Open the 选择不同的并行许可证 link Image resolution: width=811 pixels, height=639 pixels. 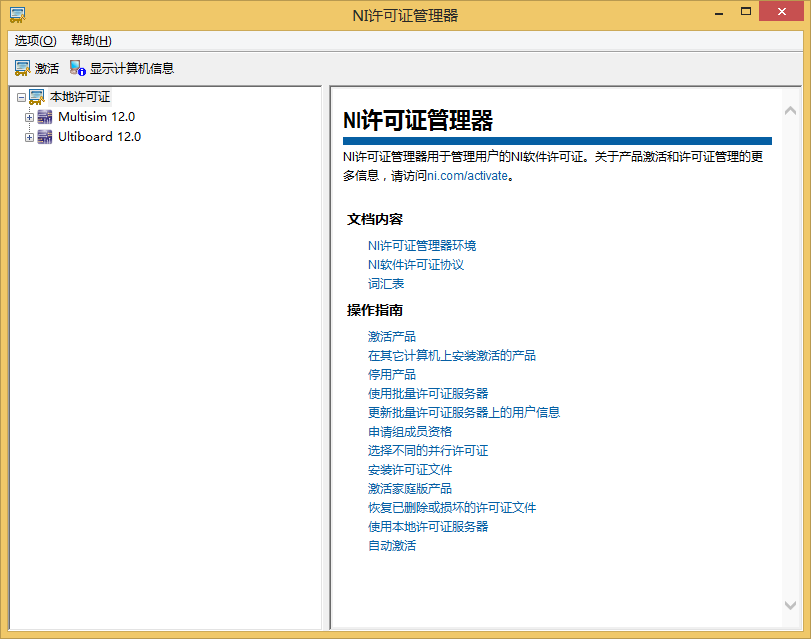pos(428,451)
